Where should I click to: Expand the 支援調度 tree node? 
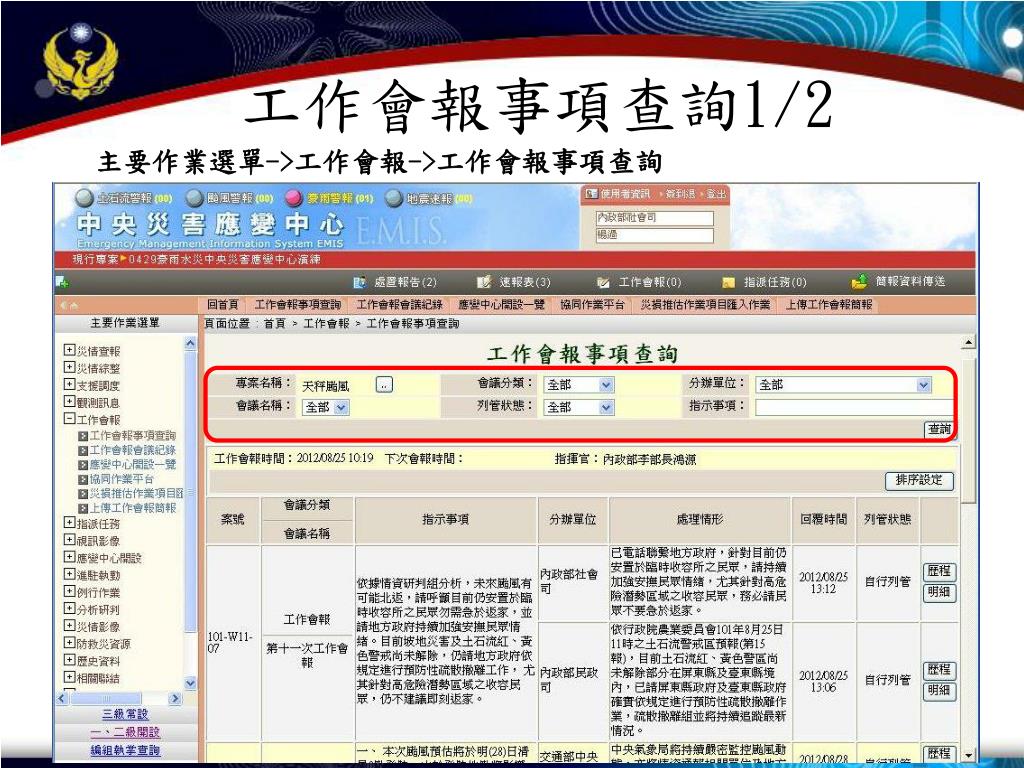(69, 385)
